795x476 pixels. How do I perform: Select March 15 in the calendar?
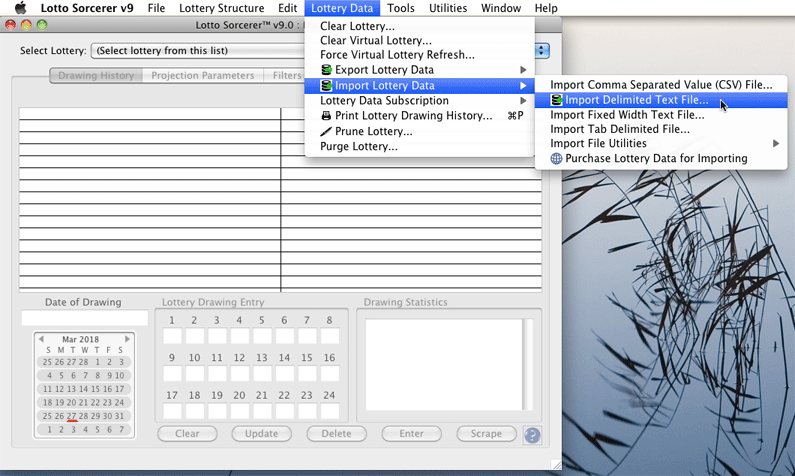click(x=95, y=389)
